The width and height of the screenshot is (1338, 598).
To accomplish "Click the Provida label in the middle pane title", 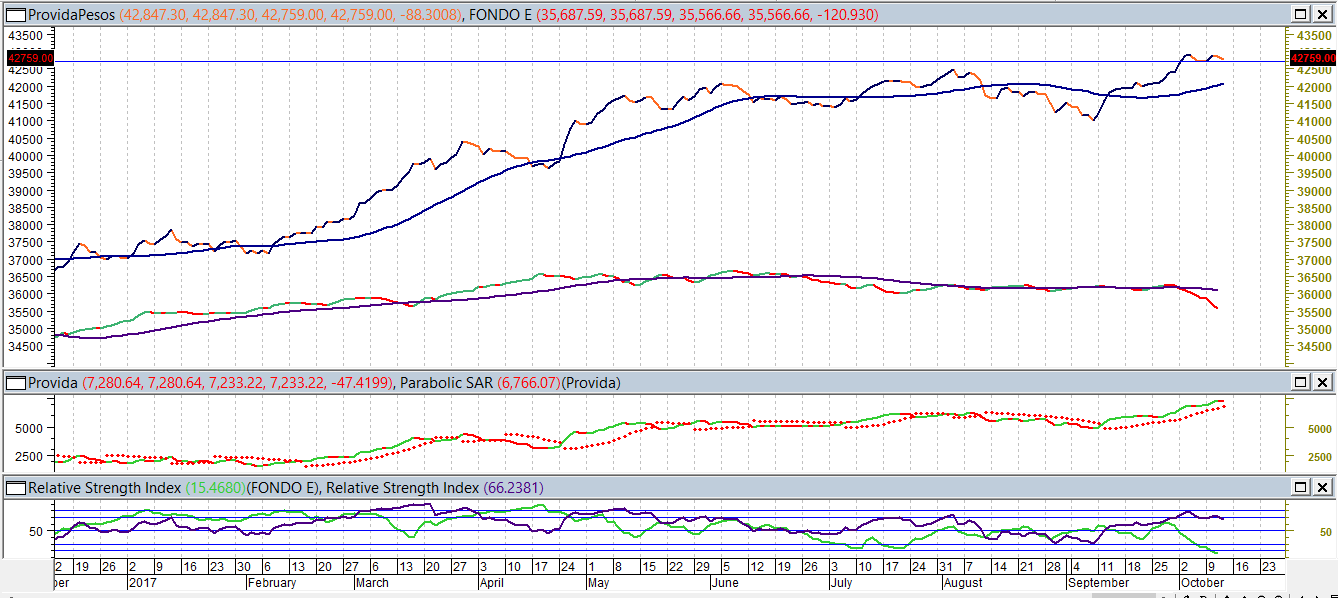I will 53,383.
